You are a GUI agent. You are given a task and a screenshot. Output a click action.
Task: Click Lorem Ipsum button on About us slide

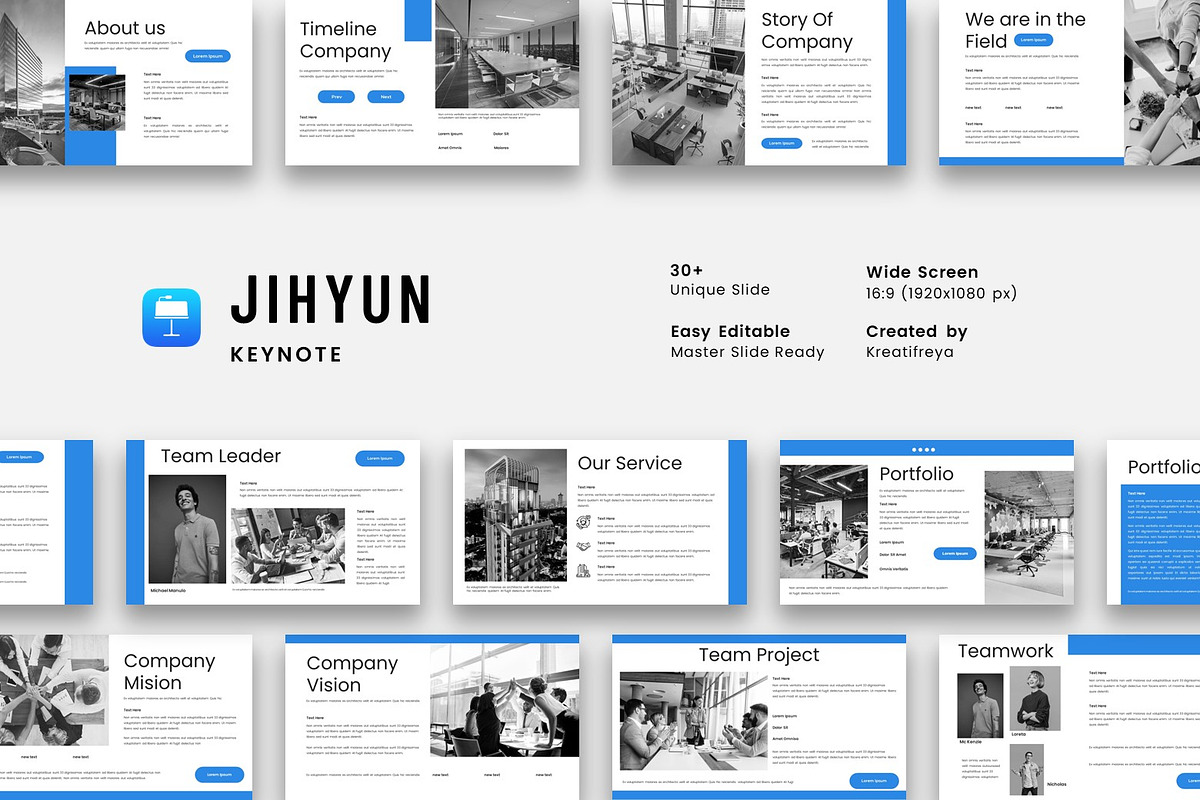[x=207, y=56]
